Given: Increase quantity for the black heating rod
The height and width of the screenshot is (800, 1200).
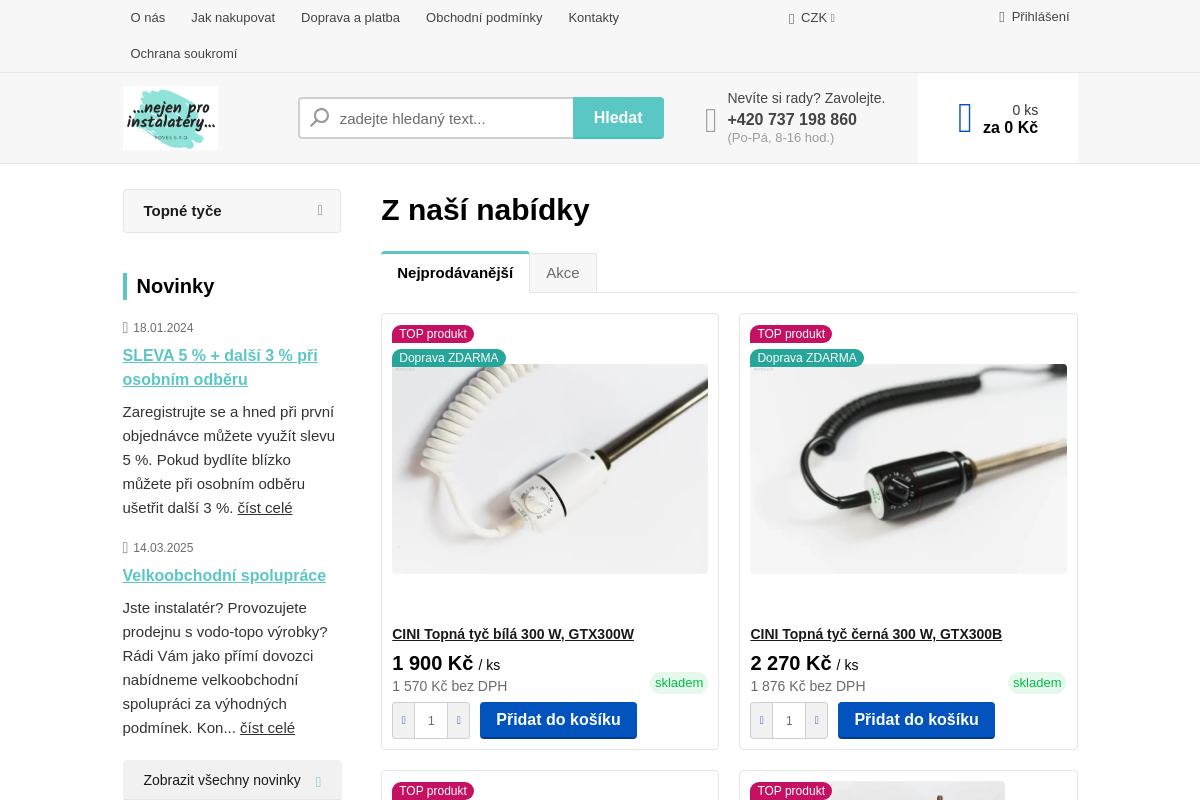Looking at the screenshot, I should 816,720.
